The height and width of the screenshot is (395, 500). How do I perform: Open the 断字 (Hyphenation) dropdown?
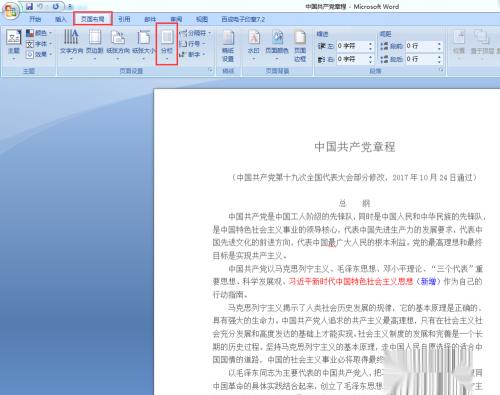pos(193,54)
